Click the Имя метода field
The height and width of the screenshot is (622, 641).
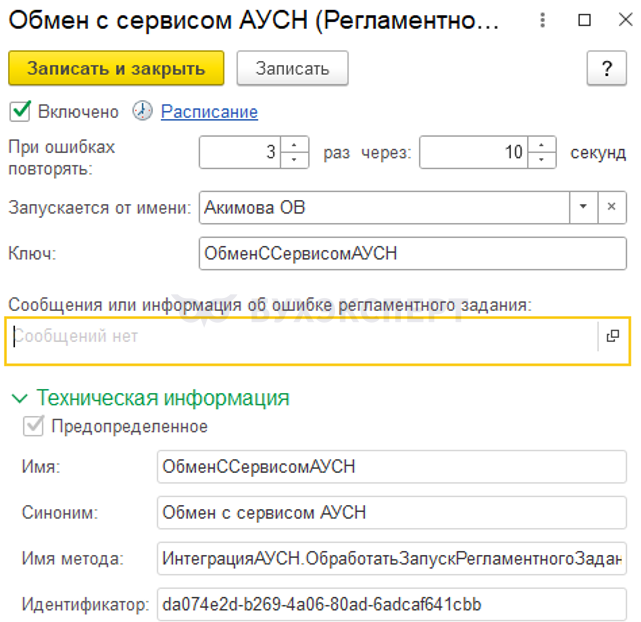[x=392, y=558]
